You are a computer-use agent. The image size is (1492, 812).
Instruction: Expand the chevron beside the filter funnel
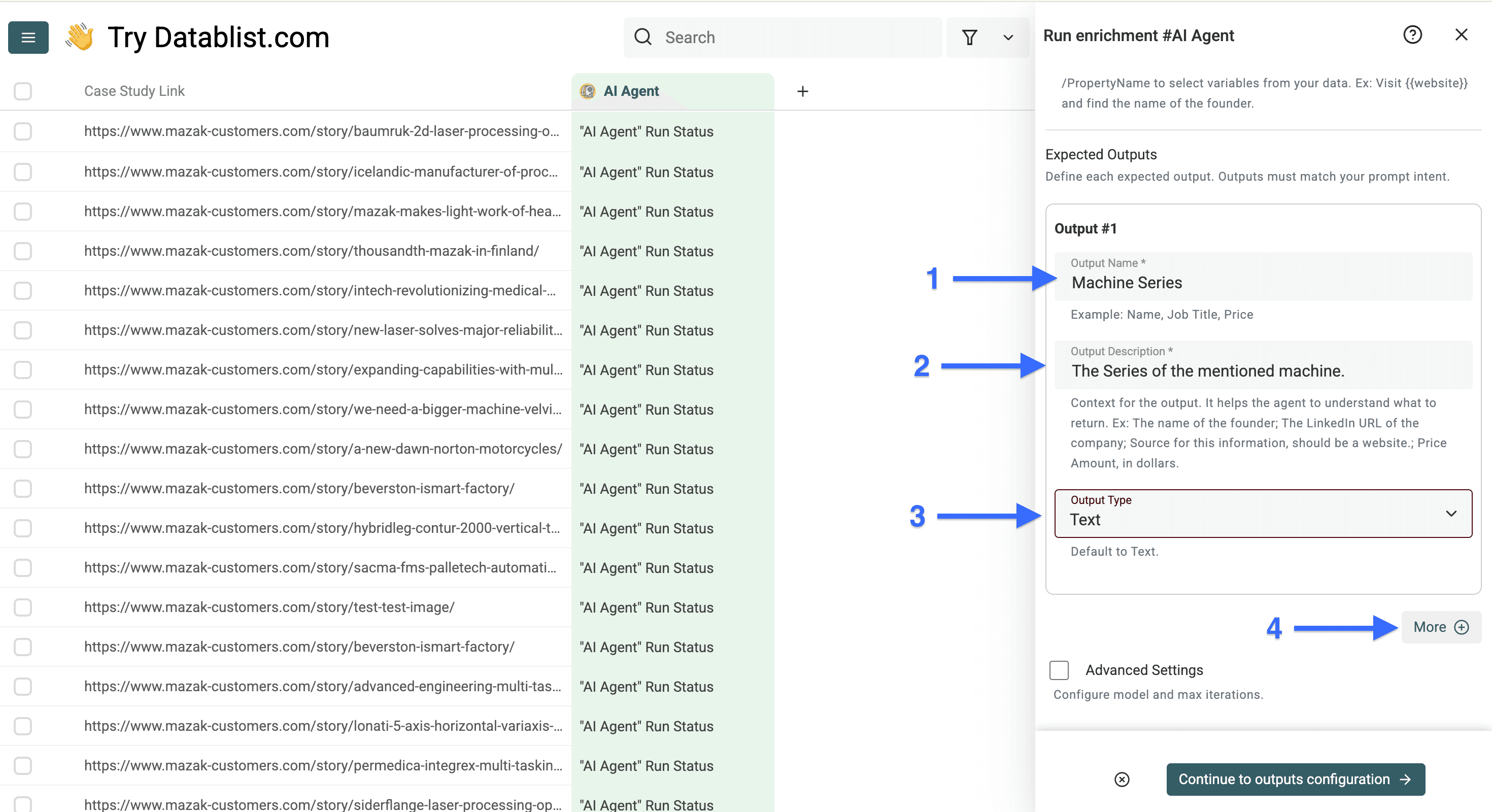pos(1008,37)
